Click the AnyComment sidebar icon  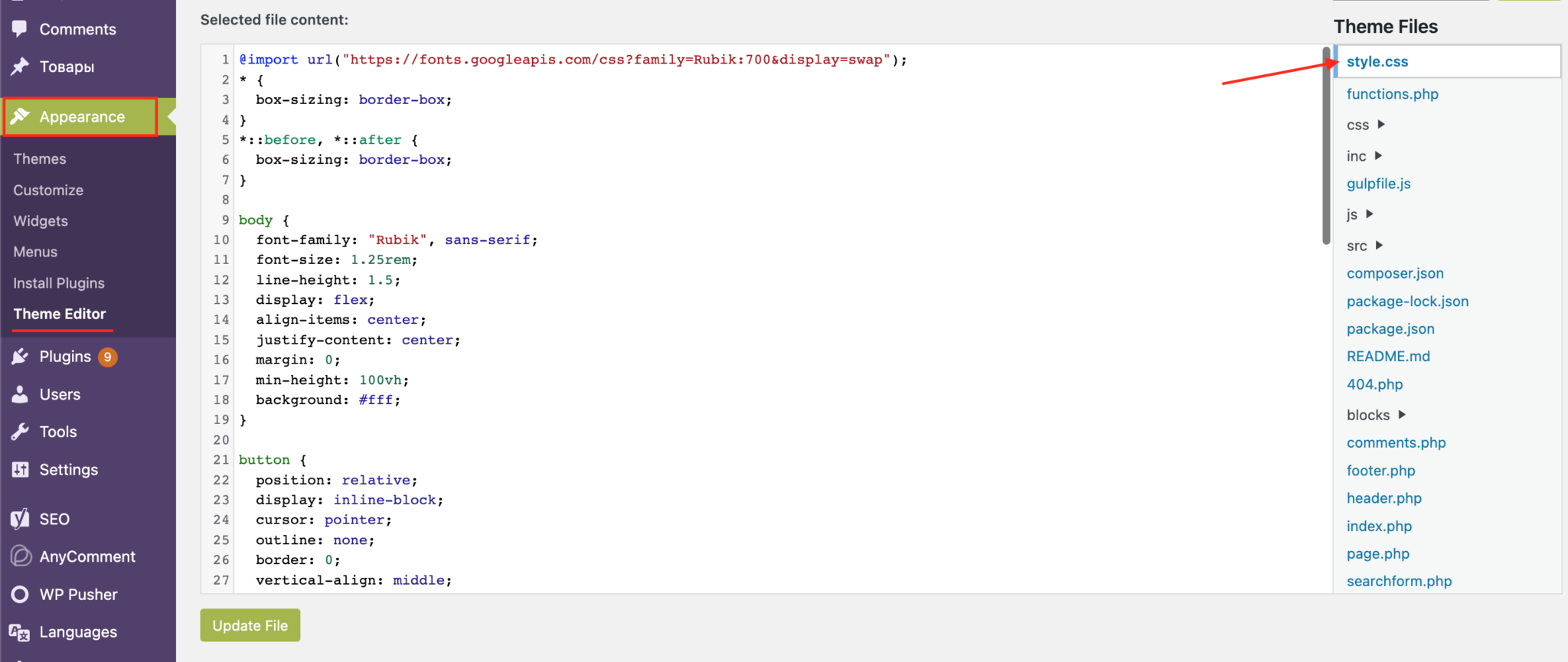(21, 556)
